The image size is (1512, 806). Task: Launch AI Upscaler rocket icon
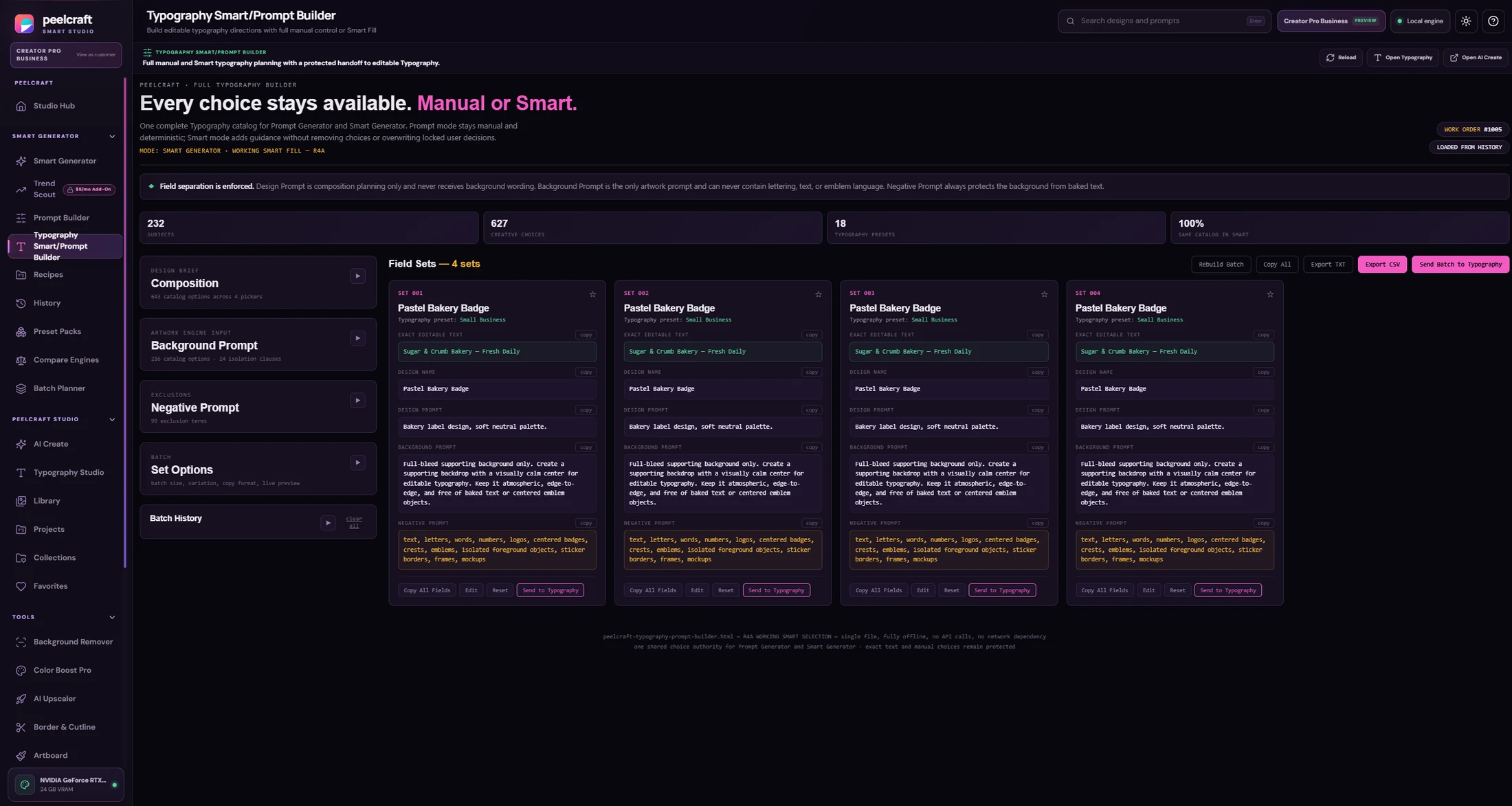(x=21, y=699)
